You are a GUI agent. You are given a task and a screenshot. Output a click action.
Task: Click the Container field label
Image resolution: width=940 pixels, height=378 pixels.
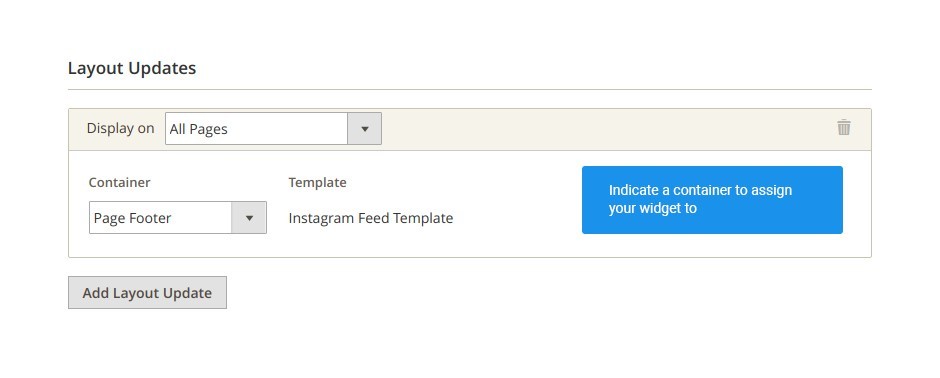point(119,183)
